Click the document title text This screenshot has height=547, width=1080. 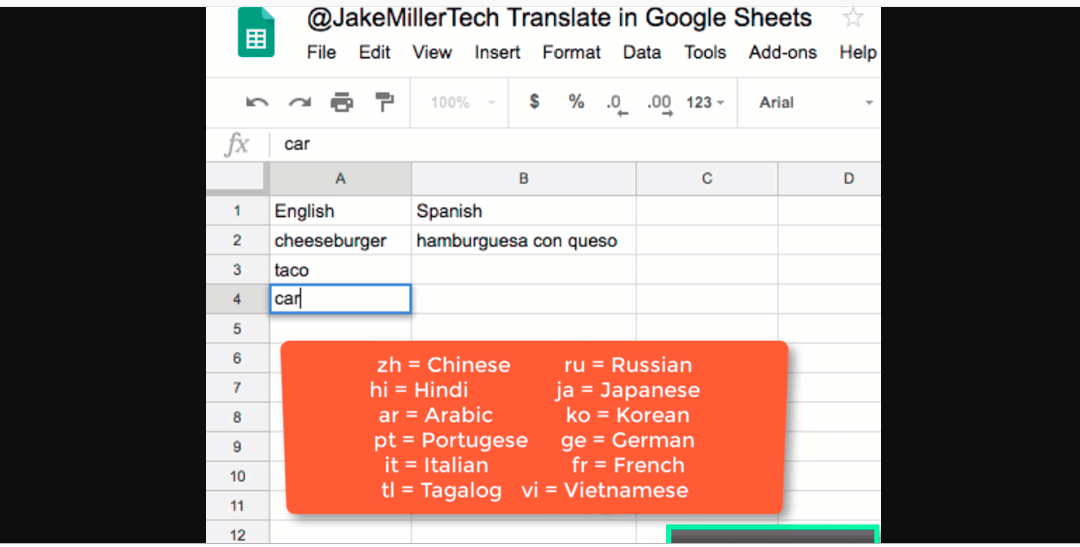pos(559,19)
